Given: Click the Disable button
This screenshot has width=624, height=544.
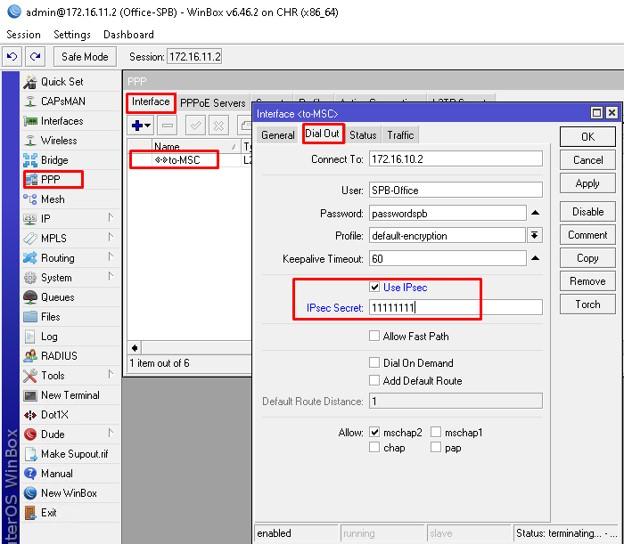Looking at the screenshot, I should pos(587,212).
